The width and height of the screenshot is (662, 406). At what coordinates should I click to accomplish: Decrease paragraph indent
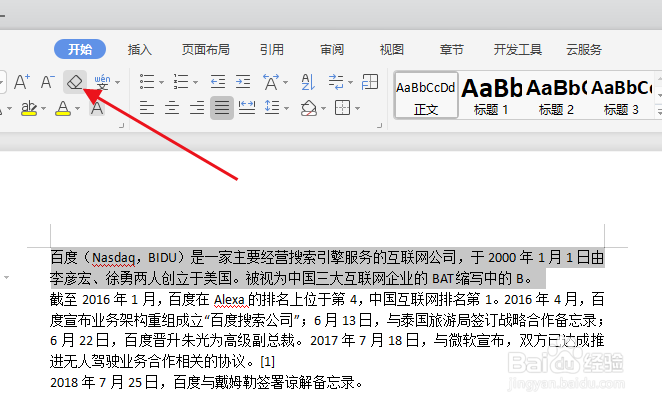[x=218, y=82]
